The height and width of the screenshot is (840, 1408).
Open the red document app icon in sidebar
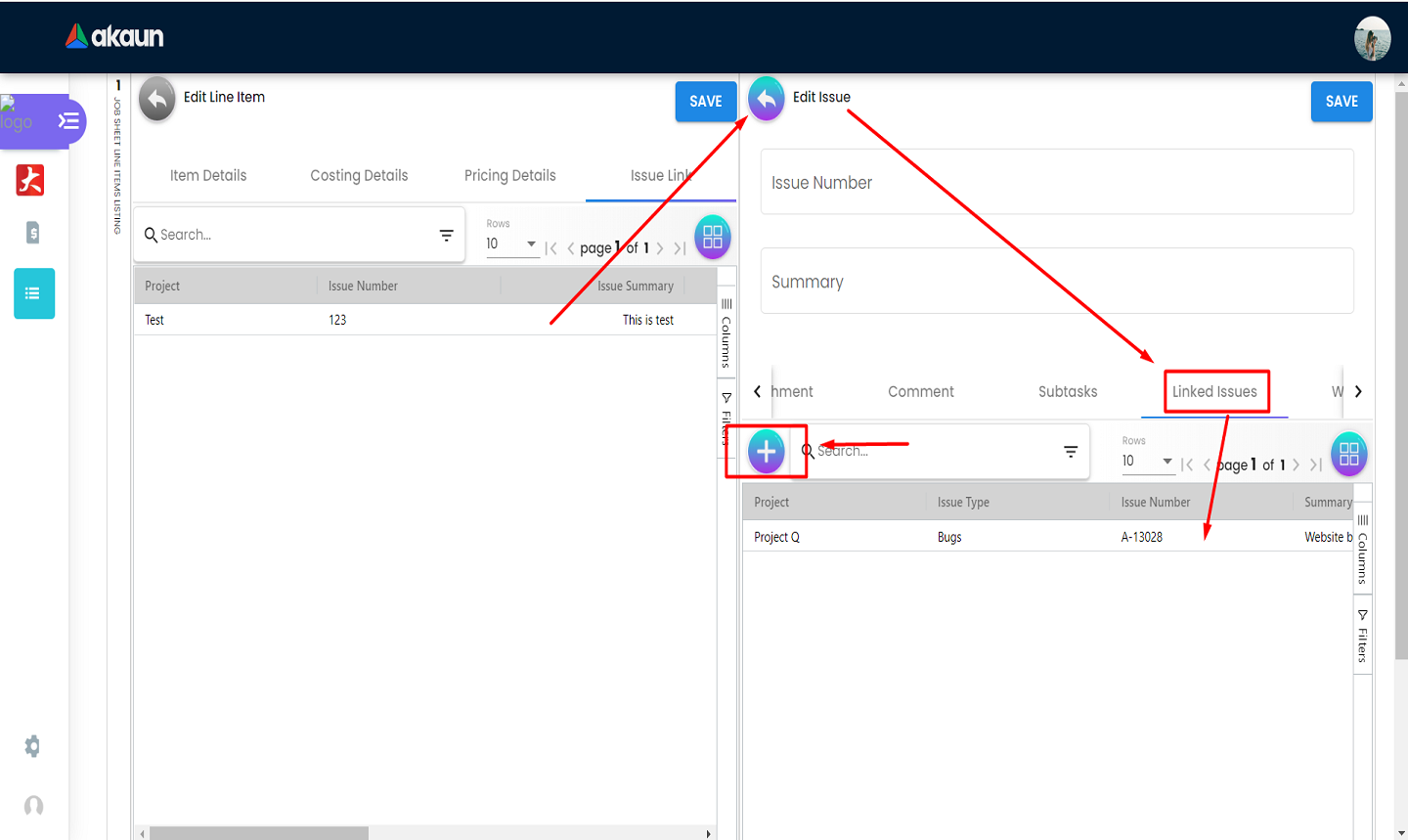(x=30, y=180)
